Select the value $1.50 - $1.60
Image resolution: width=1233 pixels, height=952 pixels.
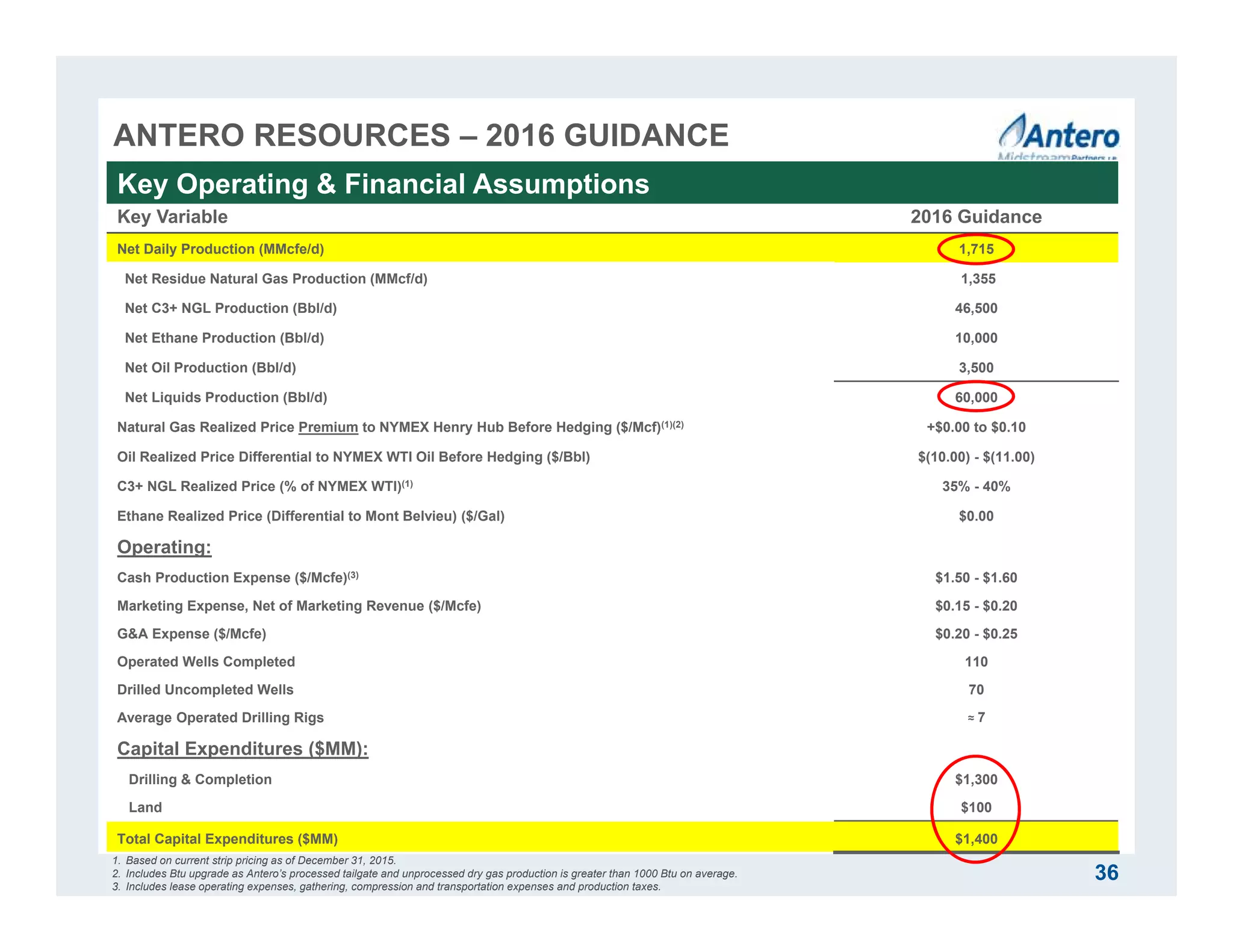click(x=976, y=578)
